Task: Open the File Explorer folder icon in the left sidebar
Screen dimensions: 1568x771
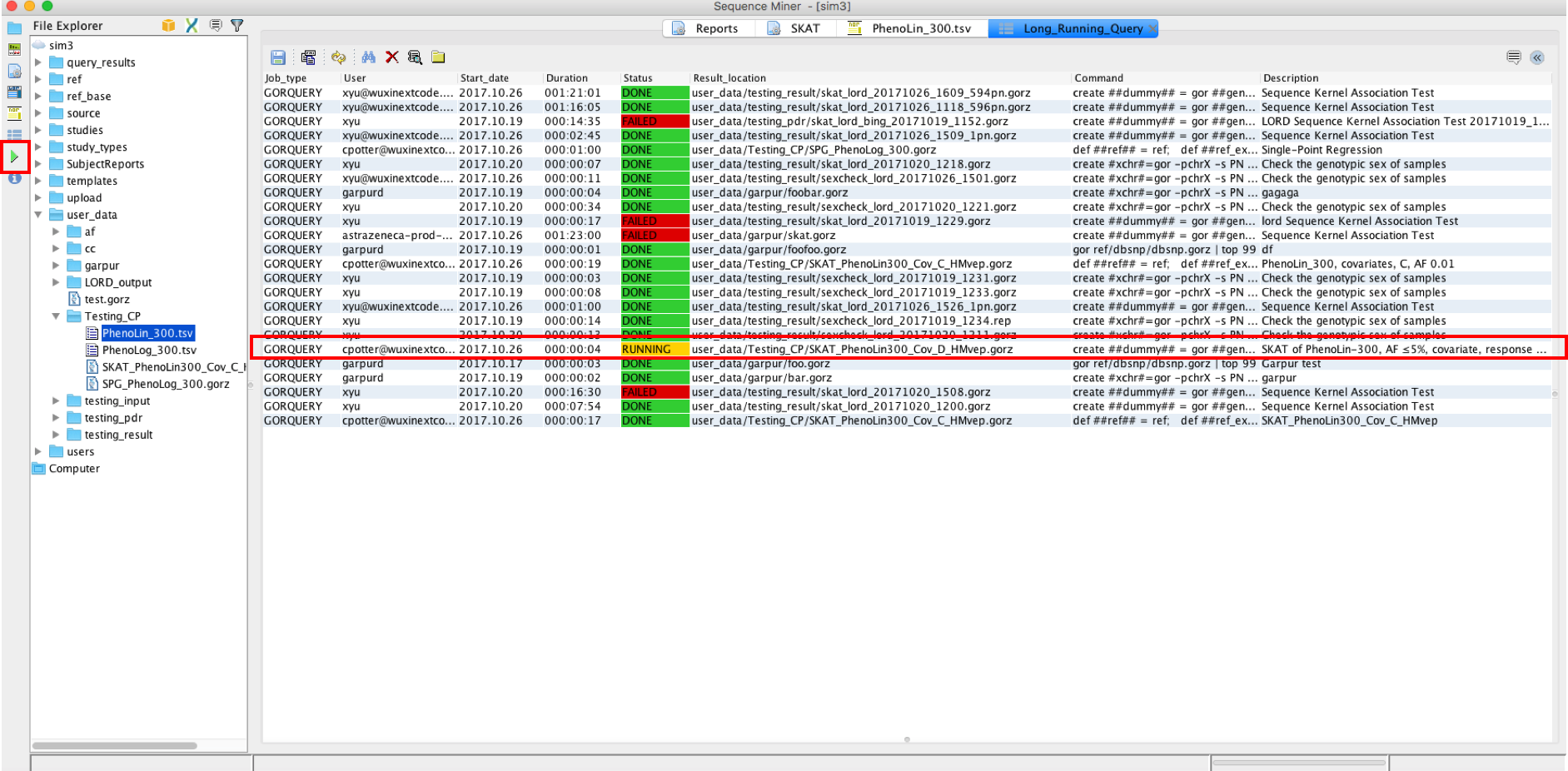Action: (14, 27)
